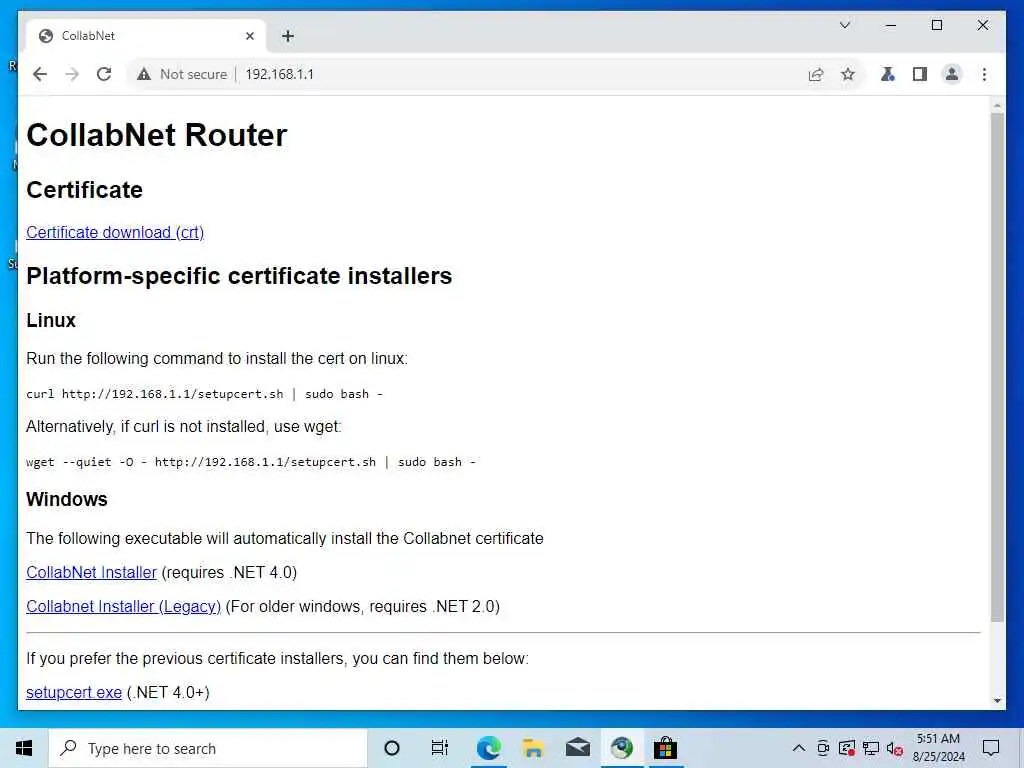Click the Linux subsection heading
The image size is (1024, 768).
click(51, 321)
